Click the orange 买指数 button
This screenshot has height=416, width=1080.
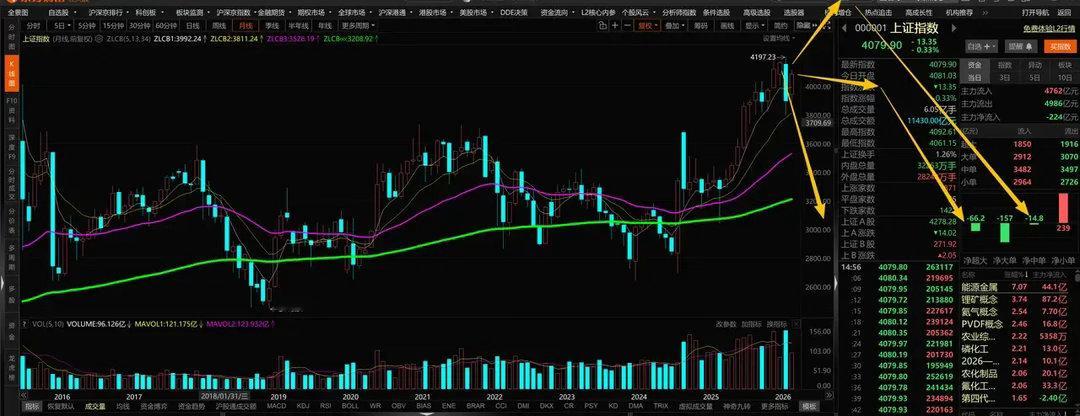click(x=1060, y=46)
